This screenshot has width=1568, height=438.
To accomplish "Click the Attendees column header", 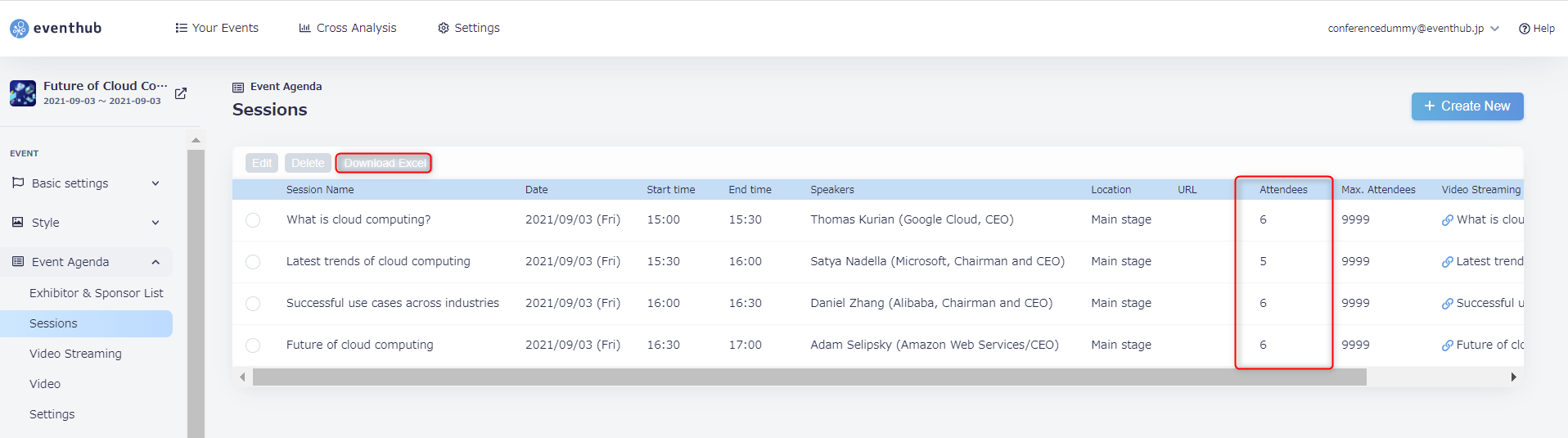I will tap(1283, 190).
